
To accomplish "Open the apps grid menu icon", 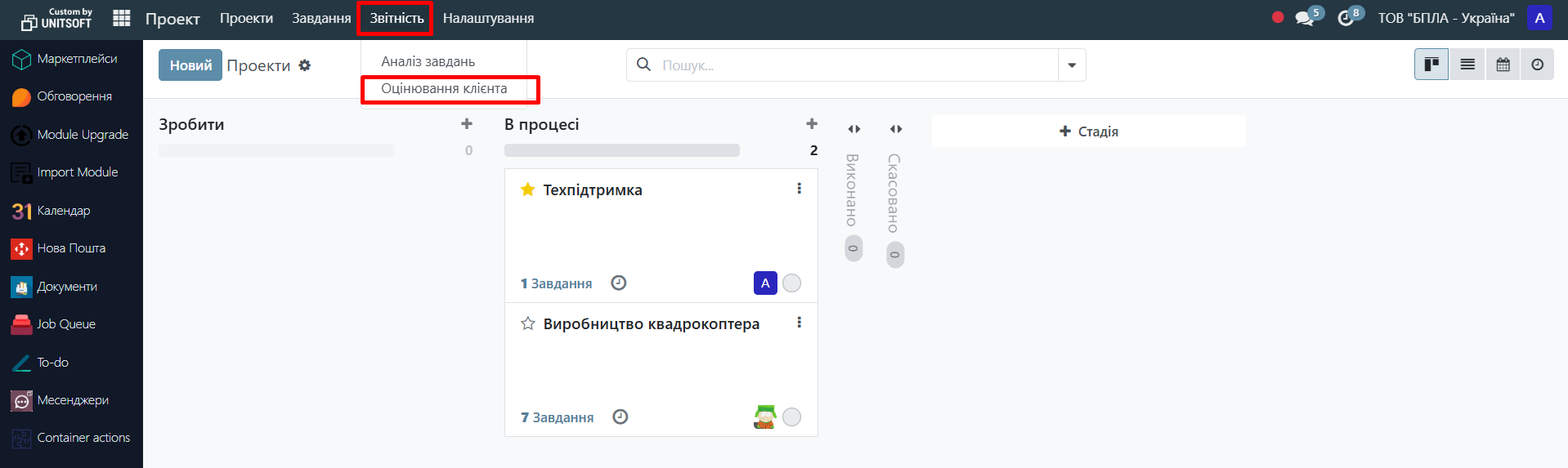I will click(x=122, y=18).
